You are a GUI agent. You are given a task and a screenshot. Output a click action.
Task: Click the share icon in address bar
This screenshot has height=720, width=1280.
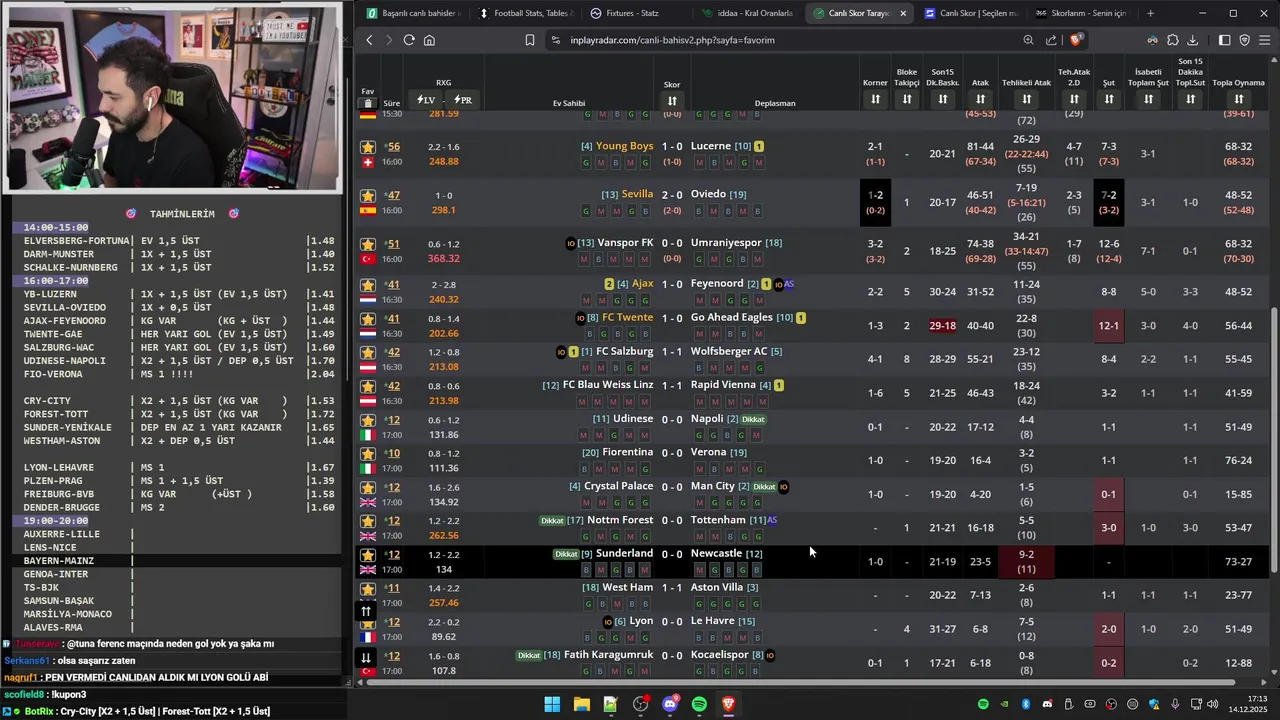pos(1051,40)
